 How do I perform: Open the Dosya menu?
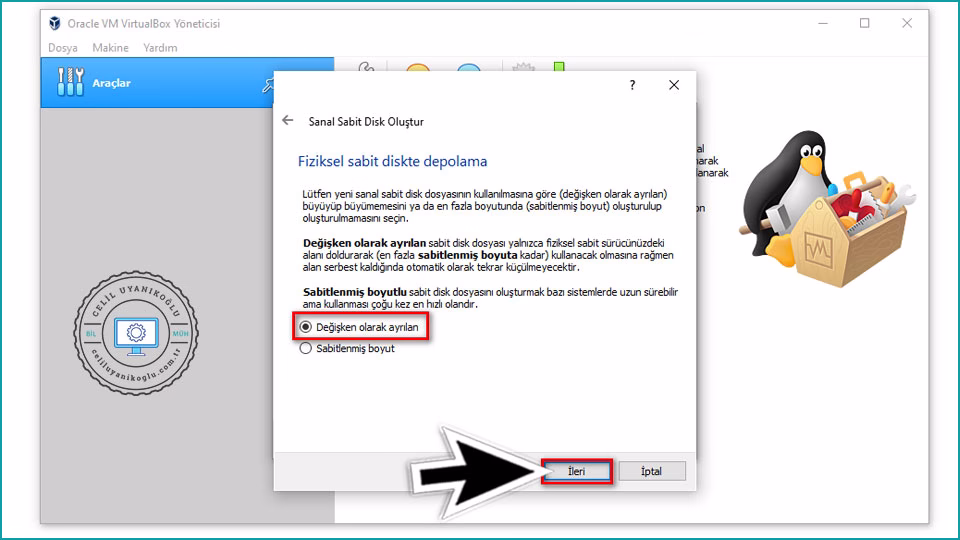(x=62, y=48)
